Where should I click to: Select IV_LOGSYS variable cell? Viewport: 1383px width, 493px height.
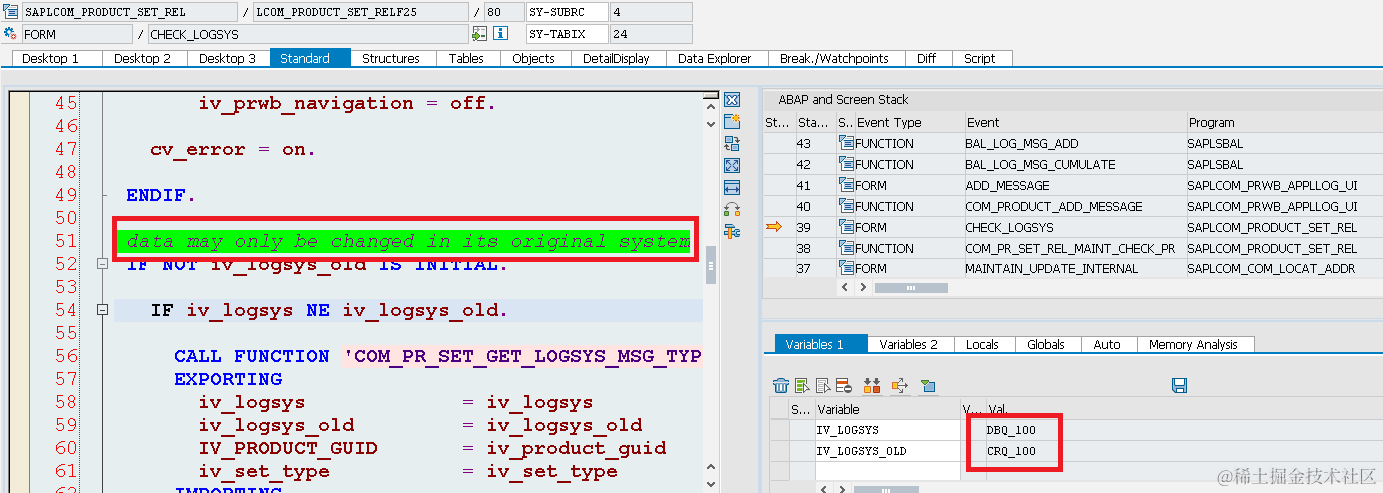point(887,430)
